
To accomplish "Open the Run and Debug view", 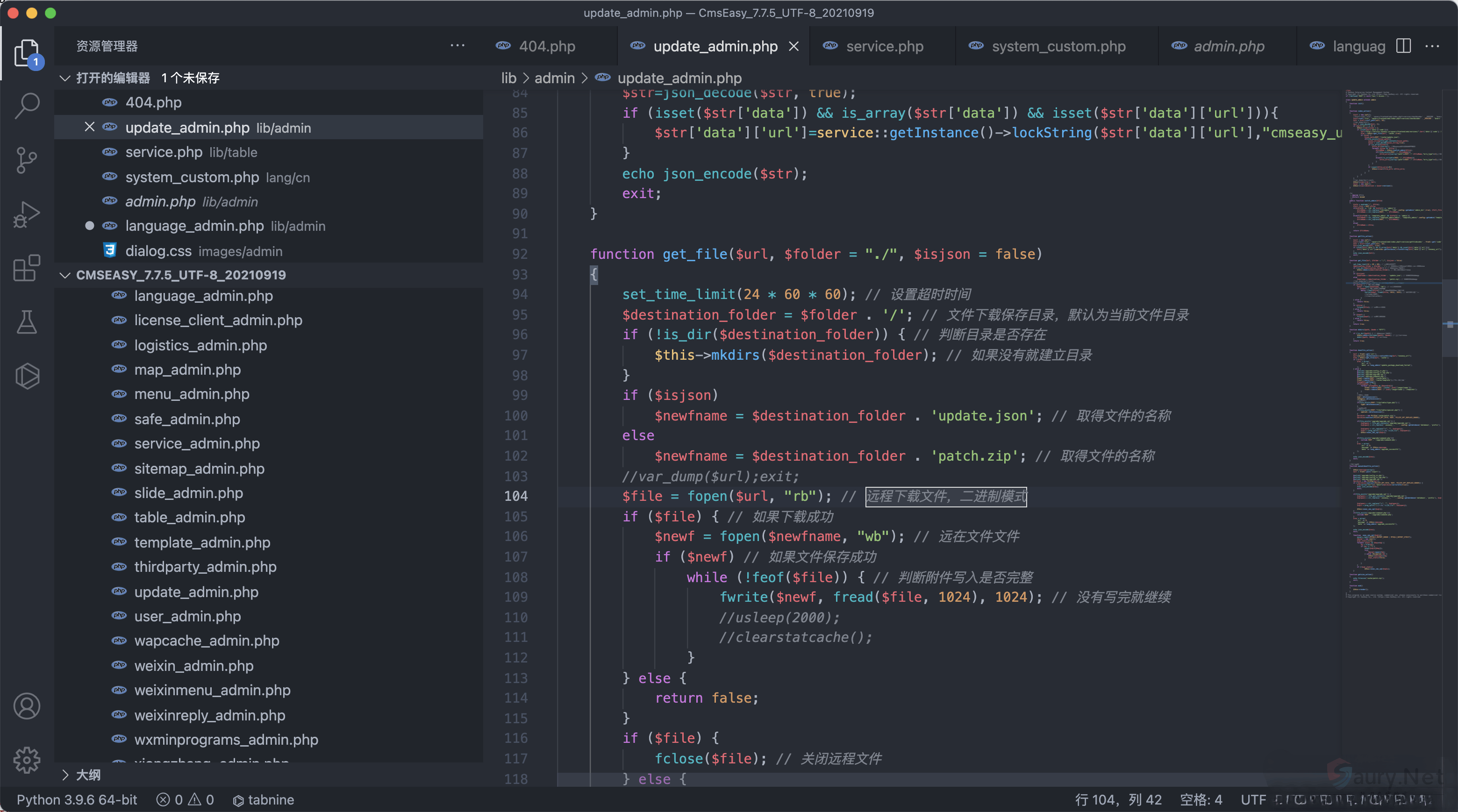I will (x=27, y=214).
